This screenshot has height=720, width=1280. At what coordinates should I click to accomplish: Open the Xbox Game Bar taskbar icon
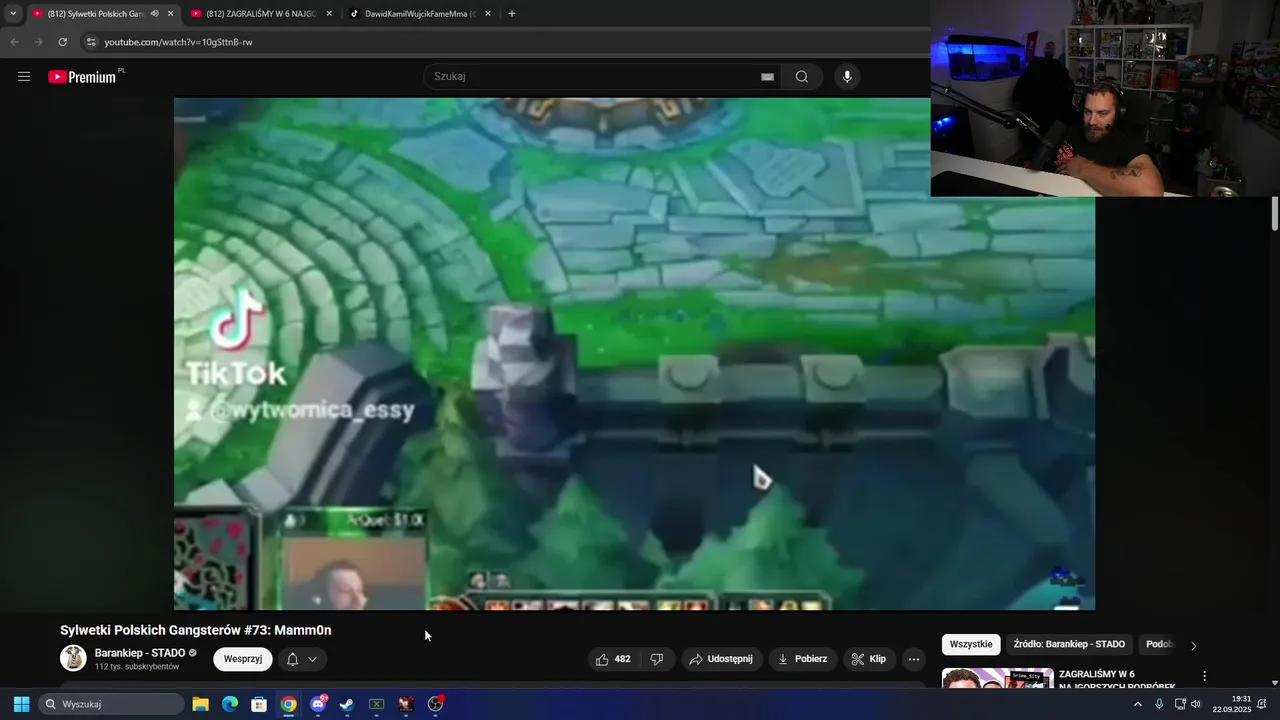pos(376,704)
